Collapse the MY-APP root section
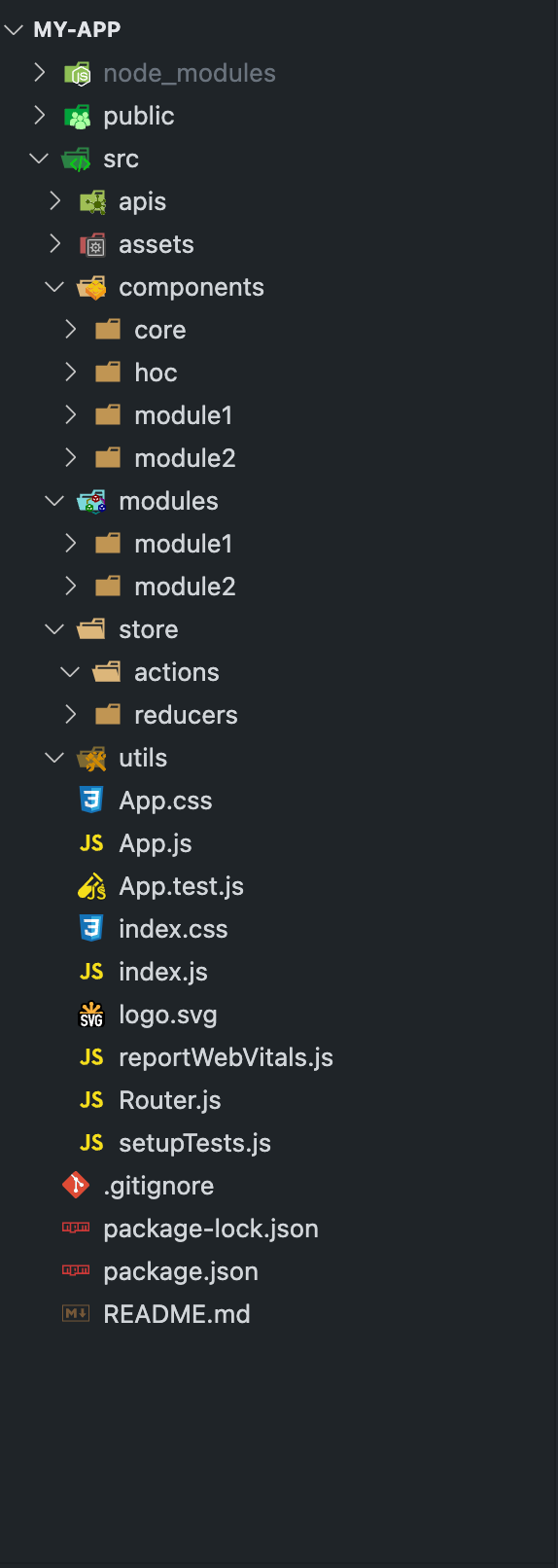This screenshot has height=1568, width=558. tap(14, 30)
